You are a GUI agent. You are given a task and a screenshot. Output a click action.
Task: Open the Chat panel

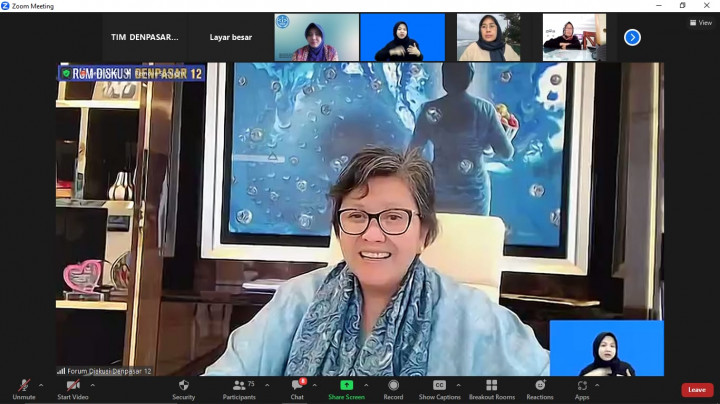coord(297,388)
